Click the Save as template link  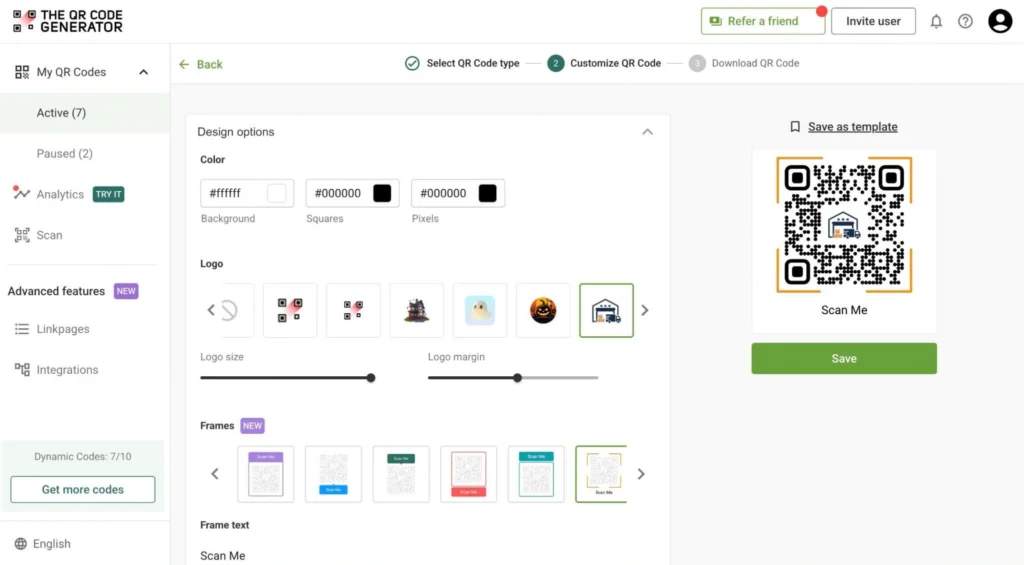tap(852, 127)
